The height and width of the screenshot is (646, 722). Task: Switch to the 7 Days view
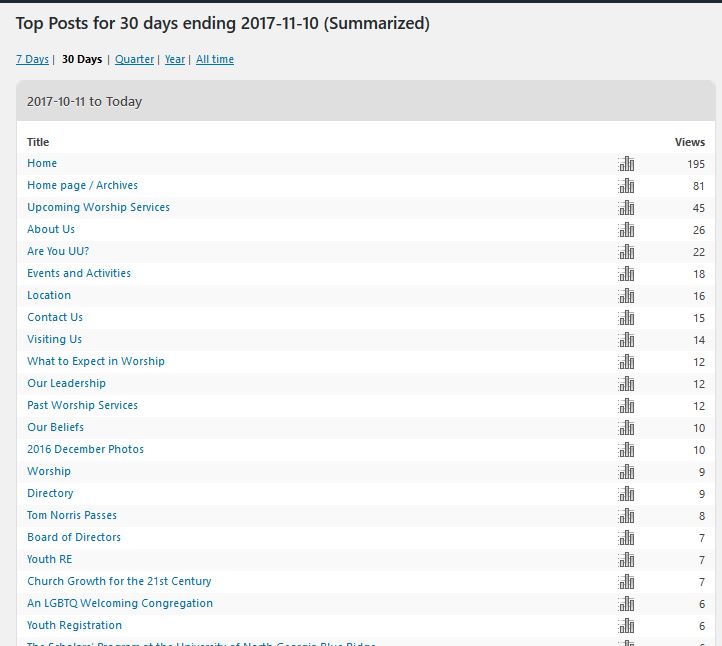coord(32,59)
